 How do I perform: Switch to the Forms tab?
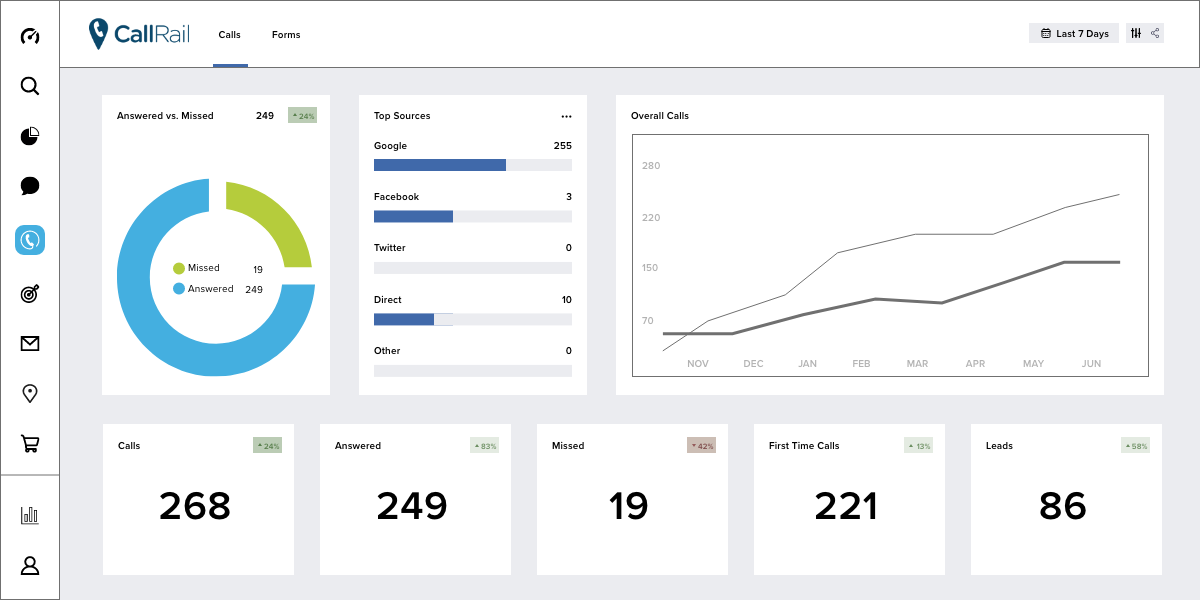(x=286, y=34)
